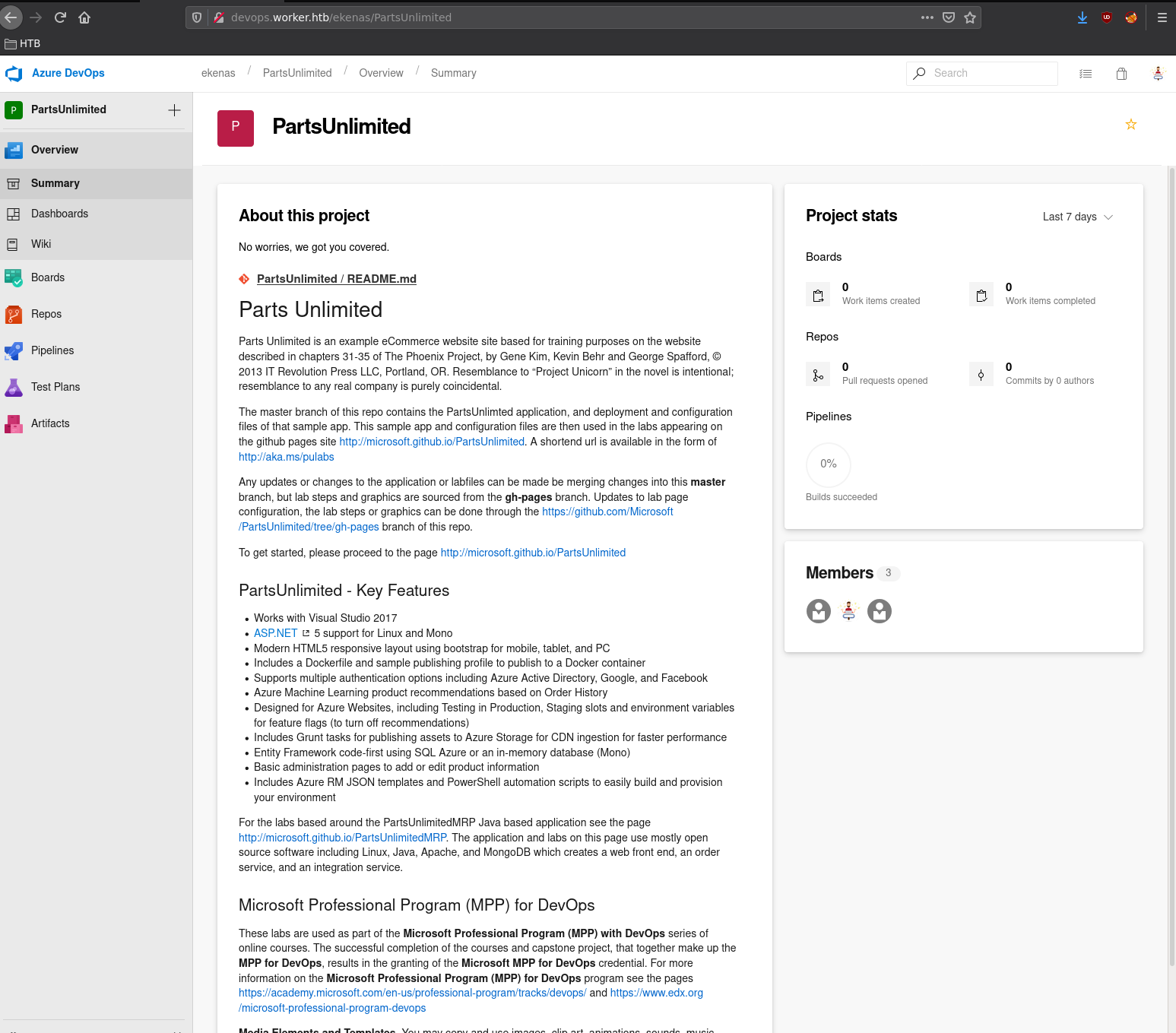Favorite the PartsUnlimited project with star
This screenshot has height=1033, width=1176.
click(1131, 125)
